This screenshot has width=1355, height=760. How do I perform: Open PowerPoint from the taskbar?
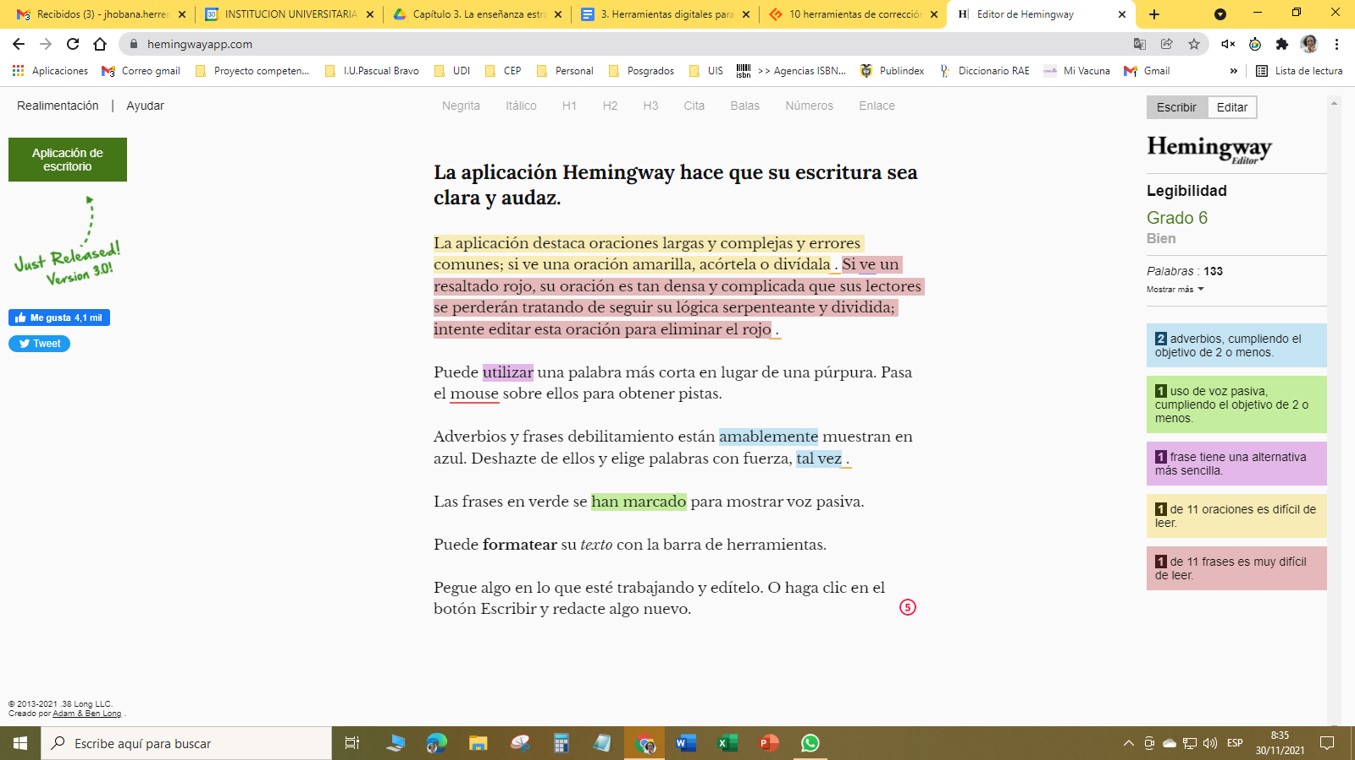(768, 743)
